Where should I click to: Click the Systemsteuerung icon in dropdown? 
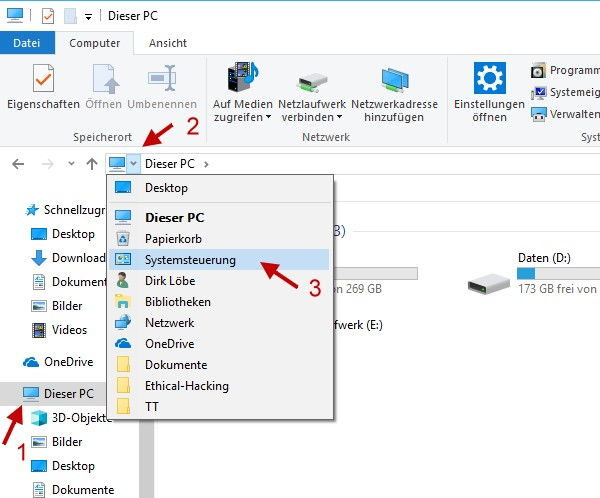click(123, 260)
